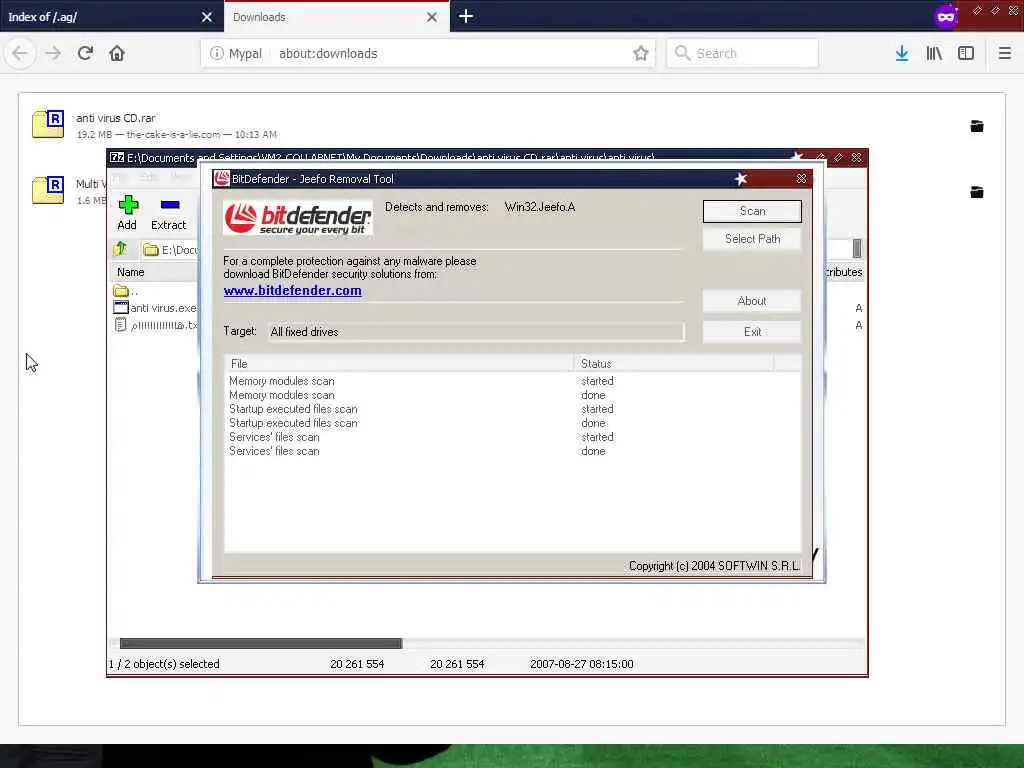Sort by the Status column header
Screen dimensions: 1024x768
673,364
